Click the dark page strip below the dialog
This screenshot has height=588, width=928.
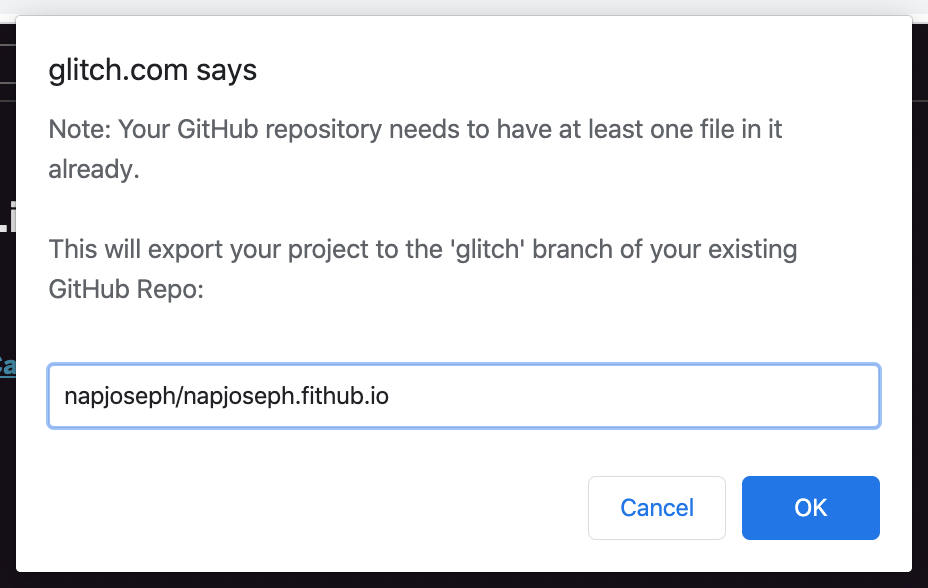click(x=464, y=581)
